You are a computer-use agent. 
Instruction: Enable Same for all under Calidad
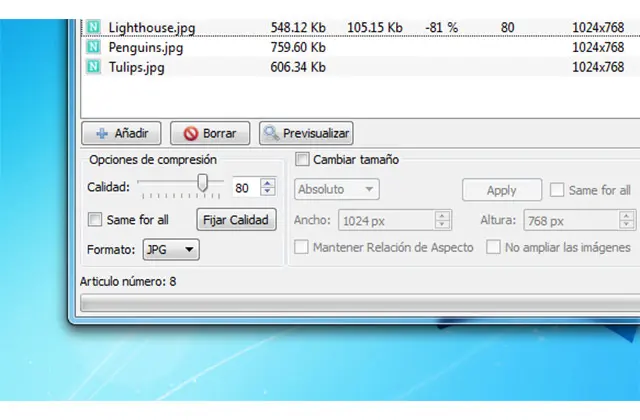click(96, 220)
